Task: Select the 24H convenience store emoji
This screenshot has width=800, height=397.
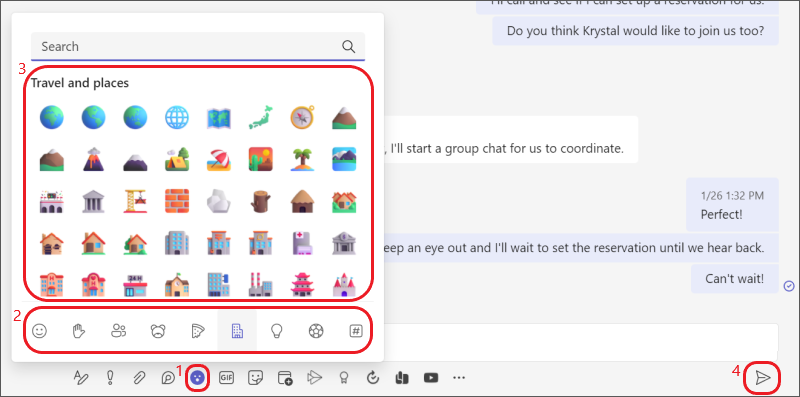Action: click(x=135, y=285)
